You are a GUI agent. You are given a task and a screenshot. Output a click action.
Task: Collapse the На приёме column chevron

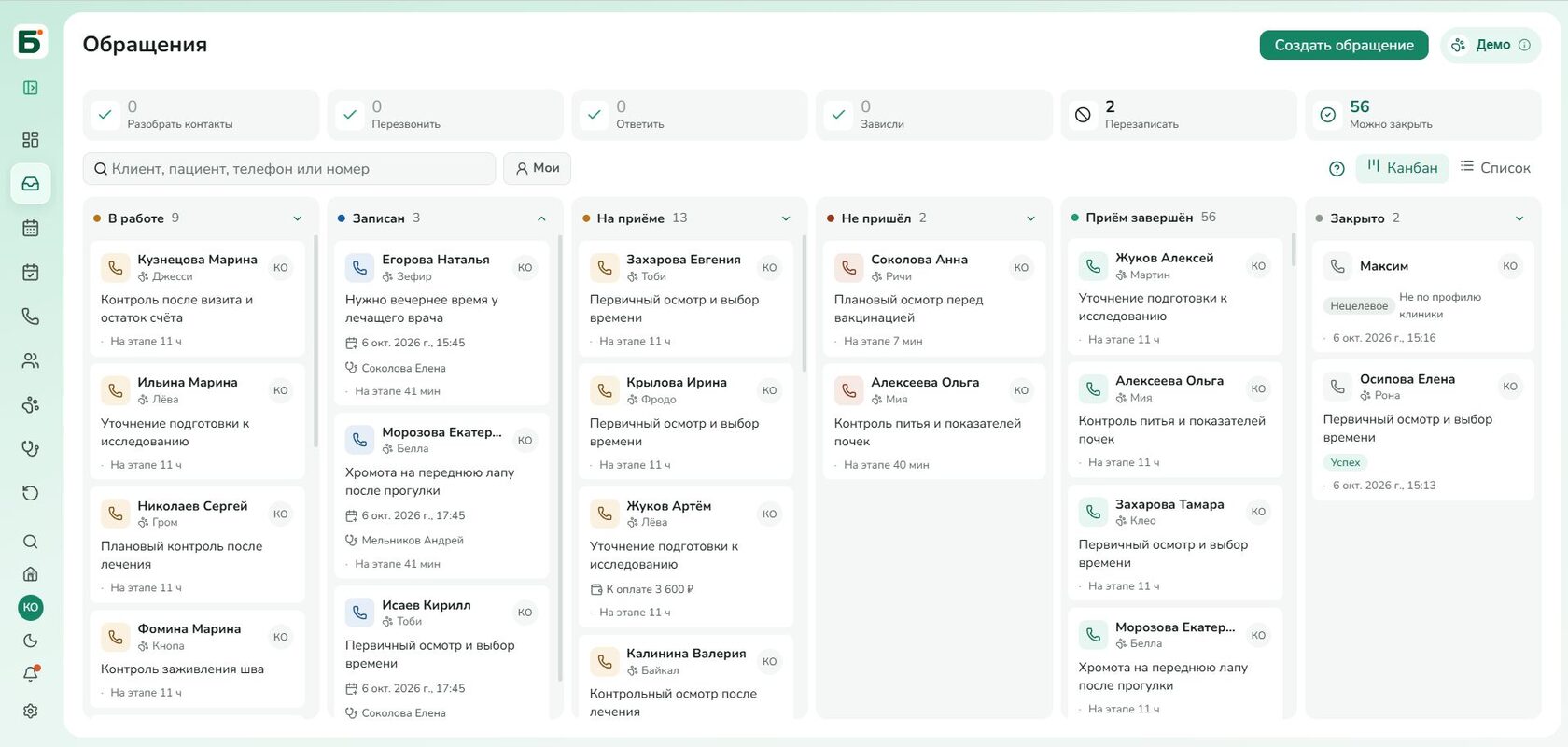click(x=786, y=218)
